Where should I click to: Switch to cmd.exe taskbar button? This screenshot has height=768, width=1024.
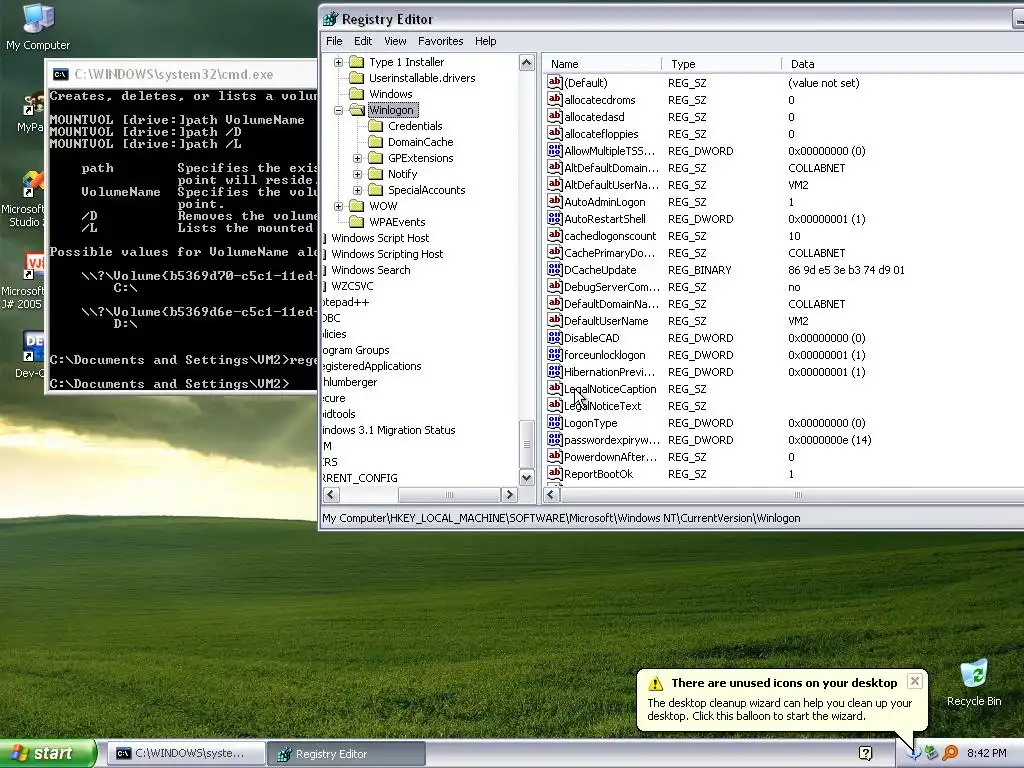186,753
